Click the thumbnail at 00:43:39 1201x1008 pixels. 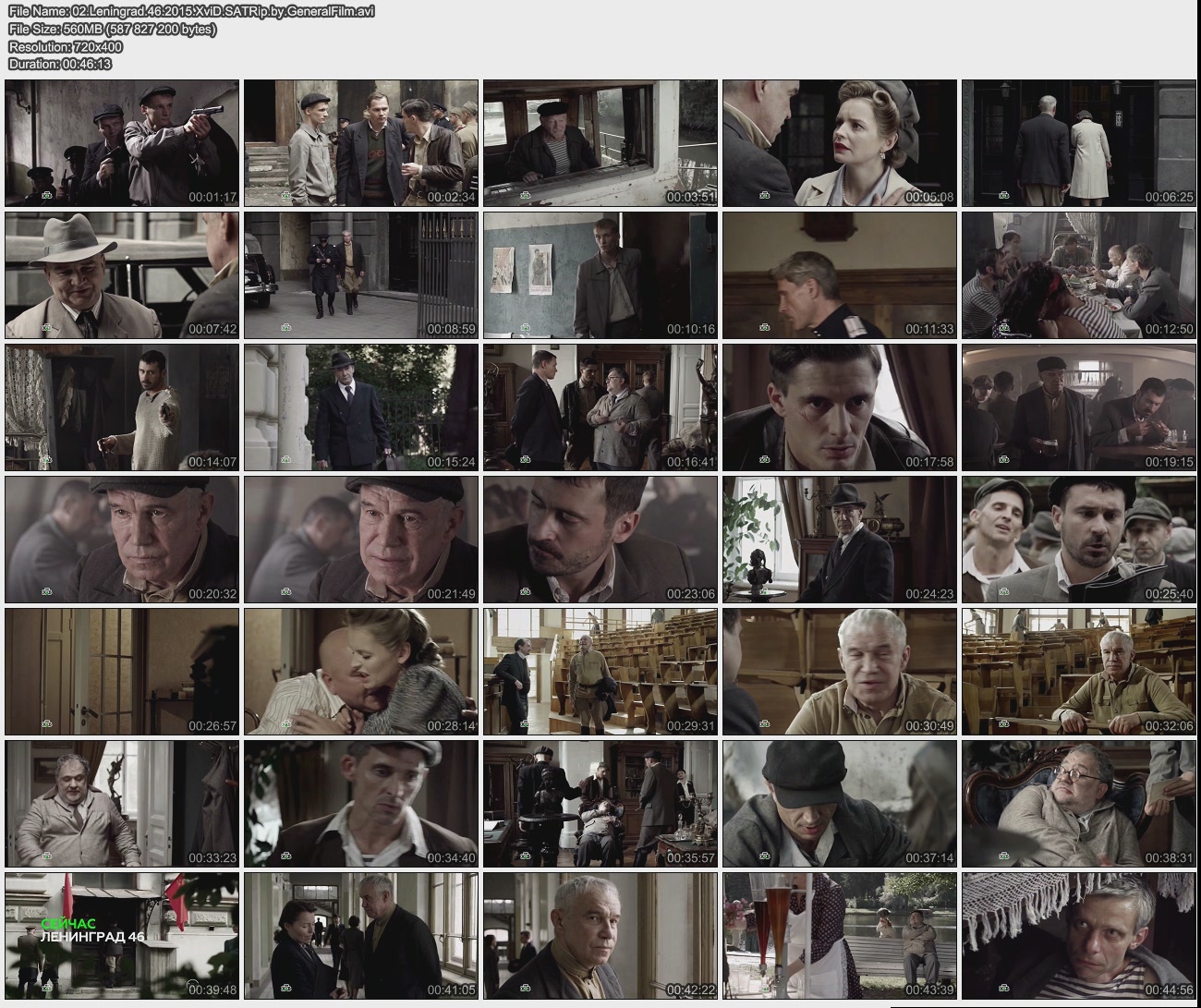pyautogui.click(x=839, y=936)
